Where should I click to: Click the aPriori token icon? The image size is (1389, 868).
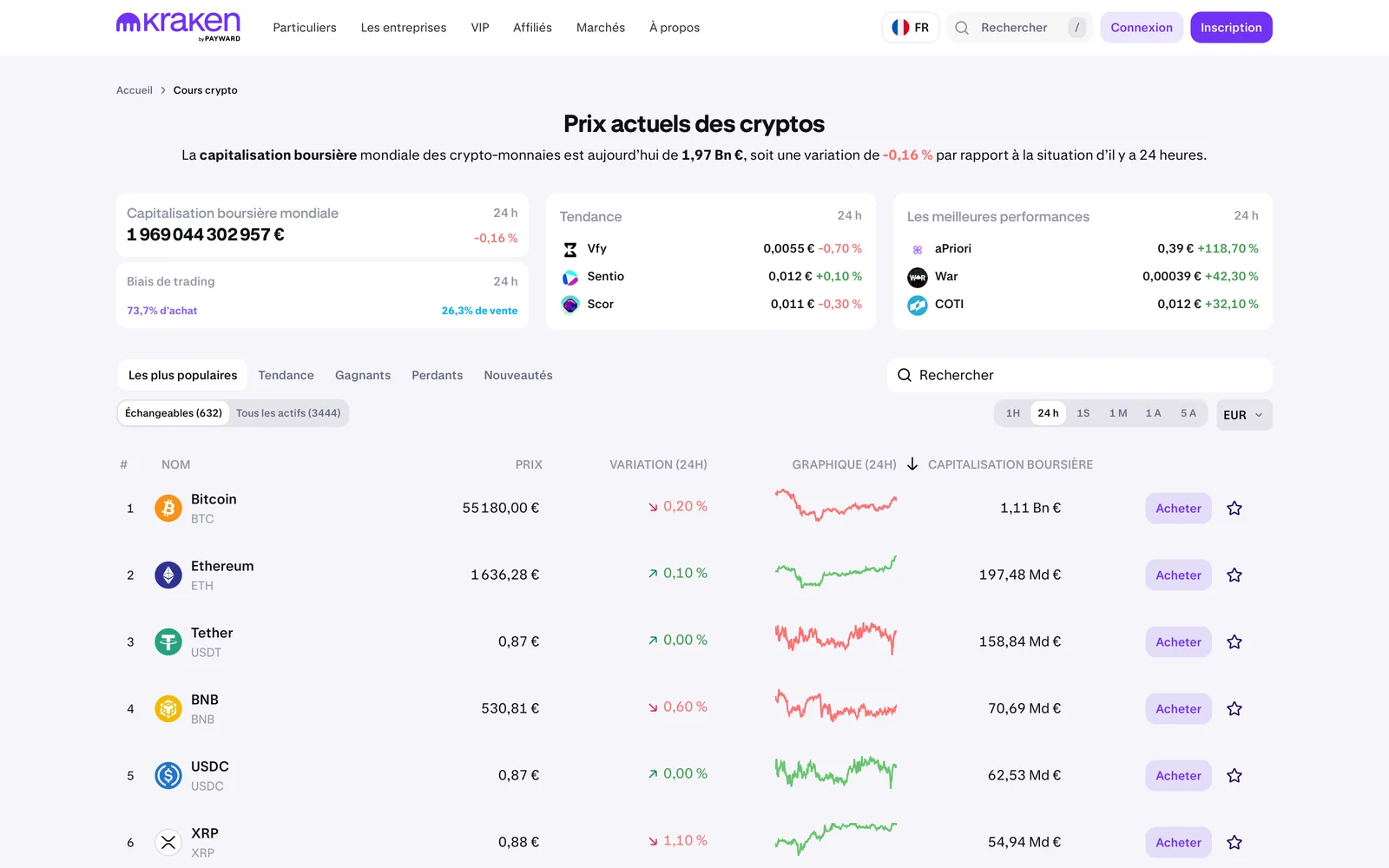[x=918, y=250]
